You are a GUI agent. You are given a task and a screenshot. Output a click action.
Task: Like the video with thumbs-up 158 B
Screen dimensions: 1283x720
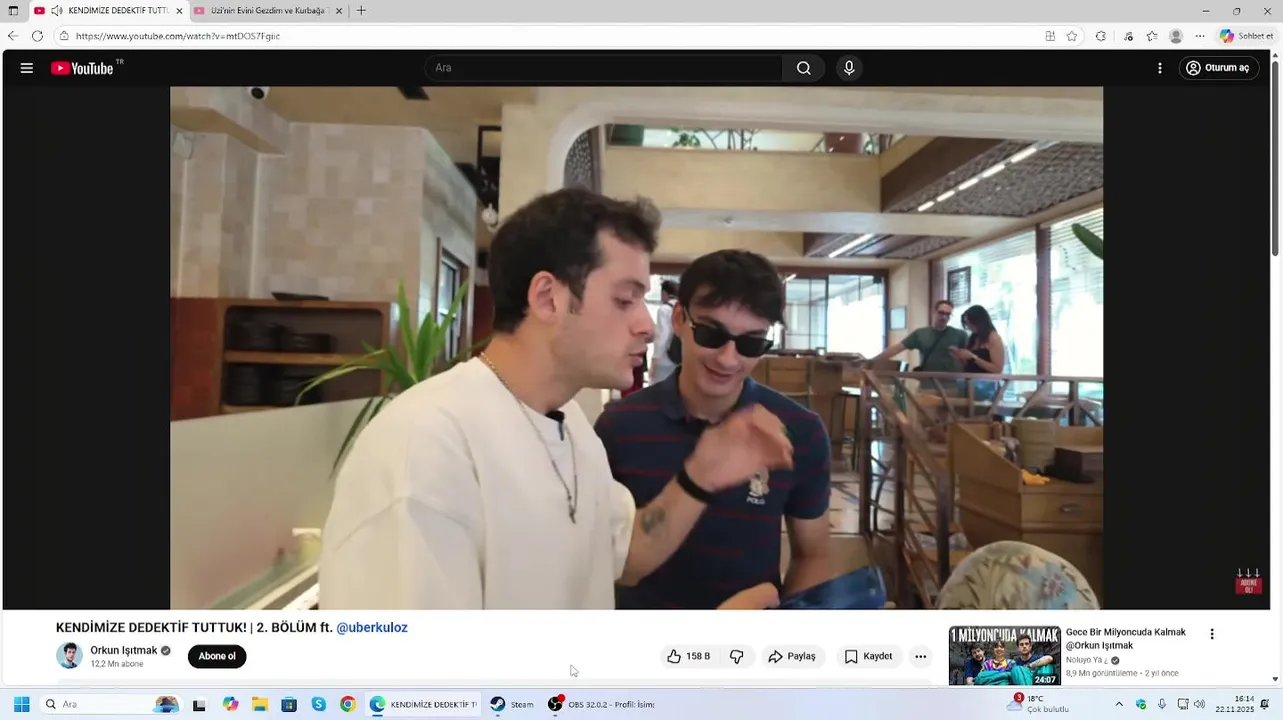688,657
